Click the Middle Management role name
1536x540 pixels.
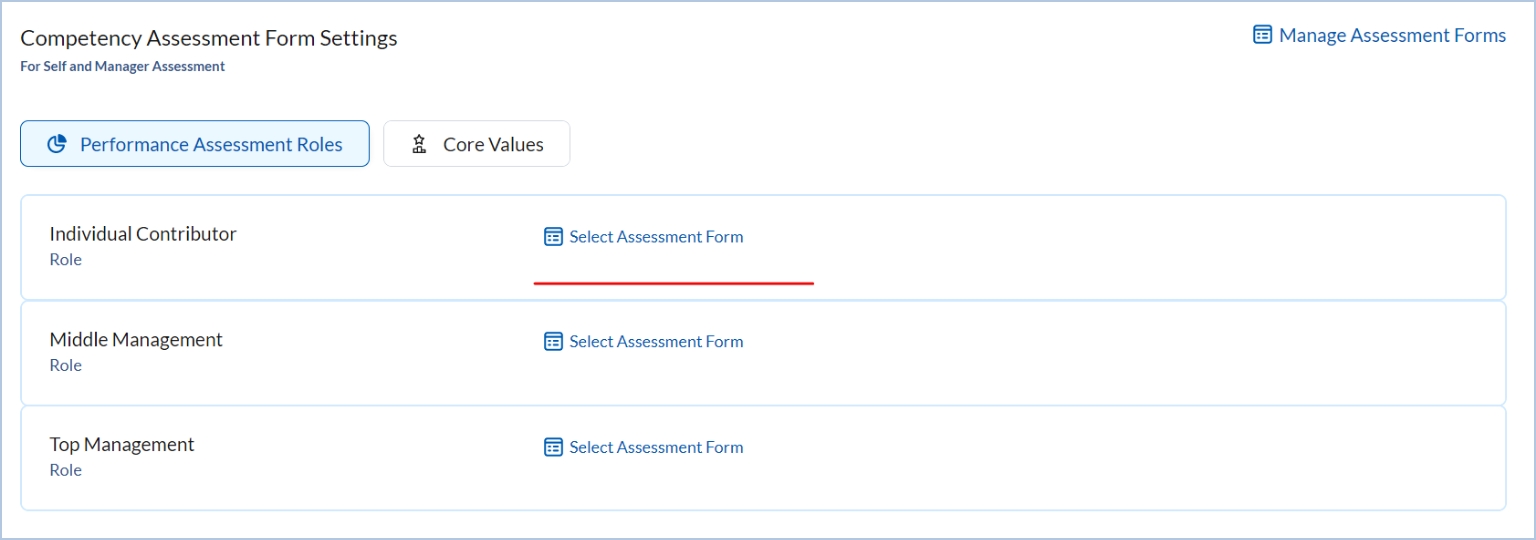[x=136, y=340]
